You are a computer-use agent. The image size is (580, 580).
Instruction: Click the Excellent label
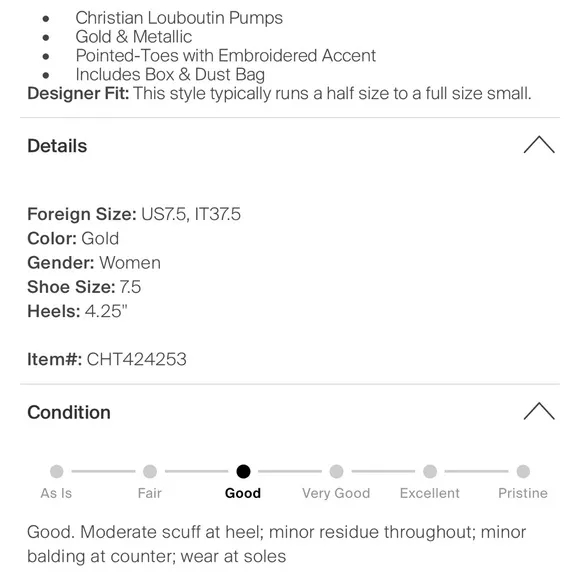(430, 493)
